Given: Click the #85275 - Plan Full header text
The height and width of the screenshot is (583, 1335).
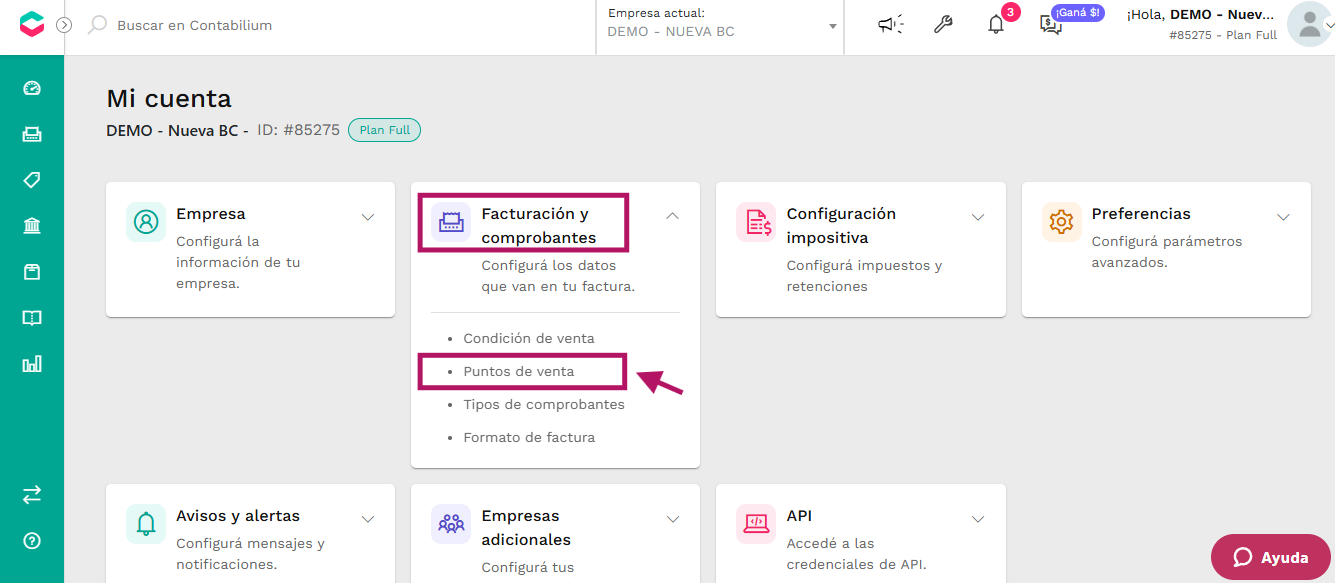Looking at the screenshot, I should click(x=1222, y=35).
